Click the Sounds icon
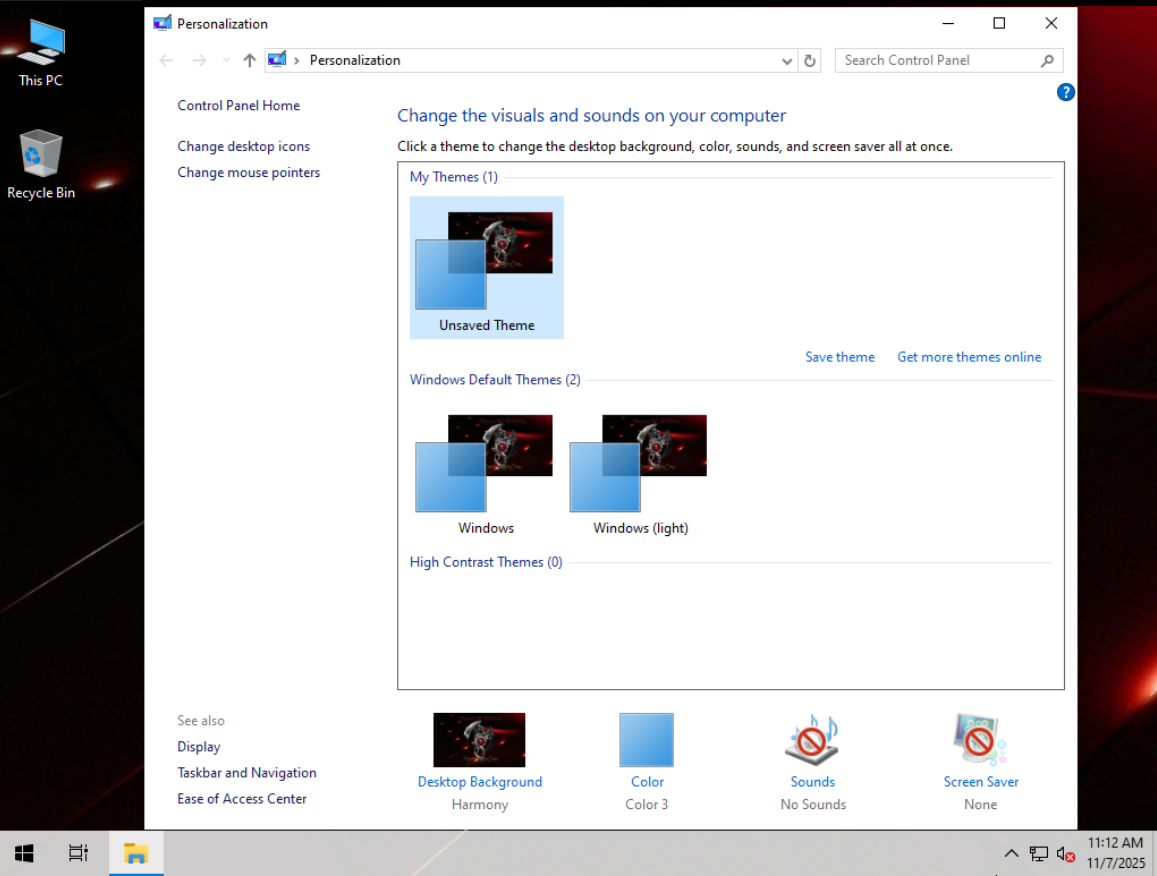Screen dimensions: 1157x876 click(811, 740)
